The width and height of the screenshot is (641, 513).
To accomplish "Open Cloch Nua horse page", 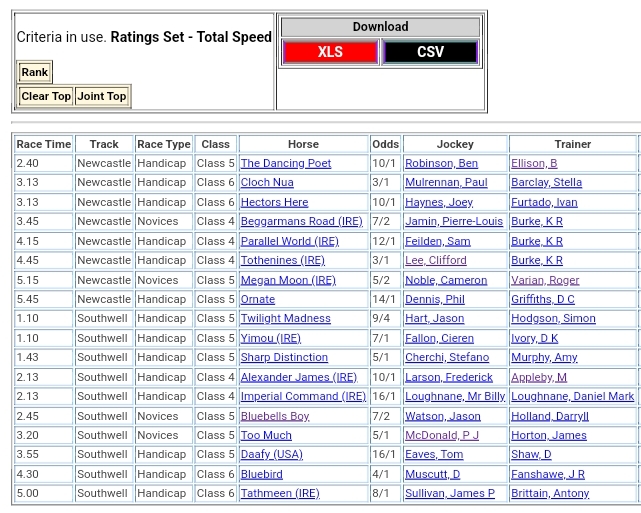I will tap(267, 183).
